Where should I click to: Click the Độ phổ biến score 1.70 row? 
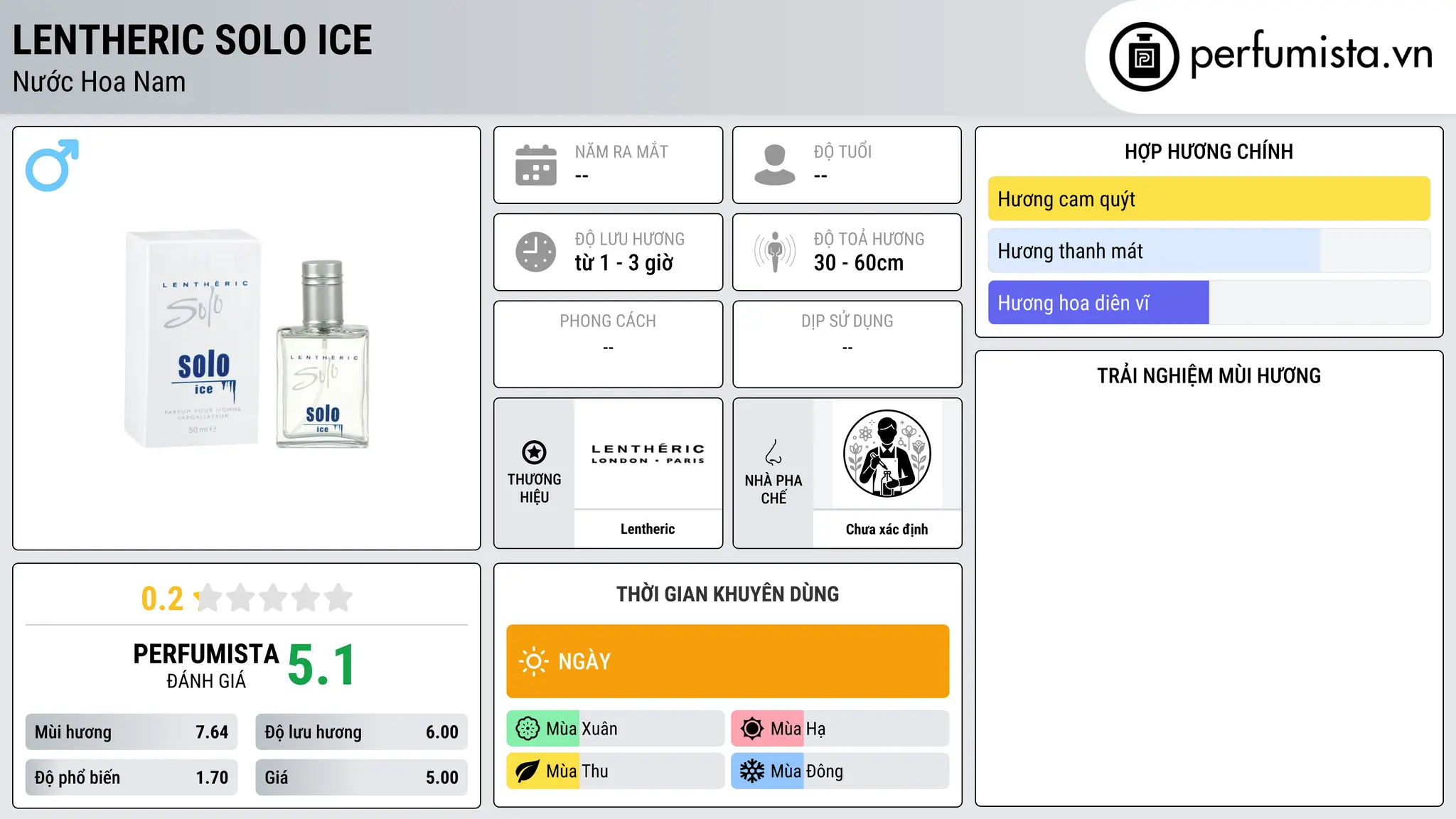(132, 778)
